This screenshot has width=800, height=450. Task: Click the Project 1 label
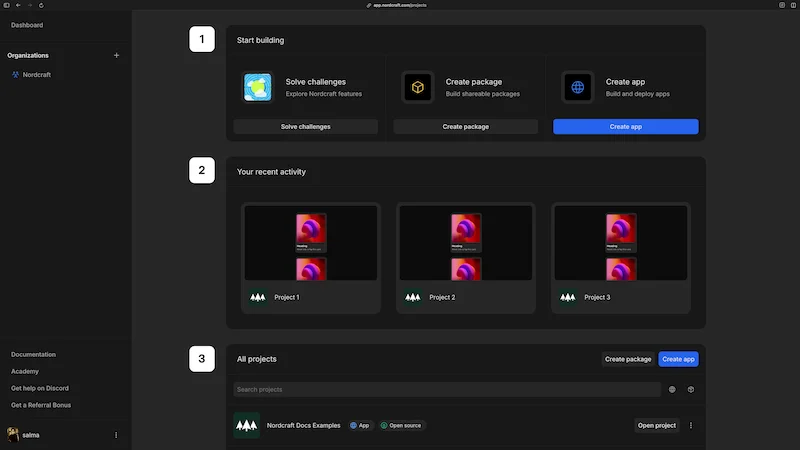click(x=287, y=297)
